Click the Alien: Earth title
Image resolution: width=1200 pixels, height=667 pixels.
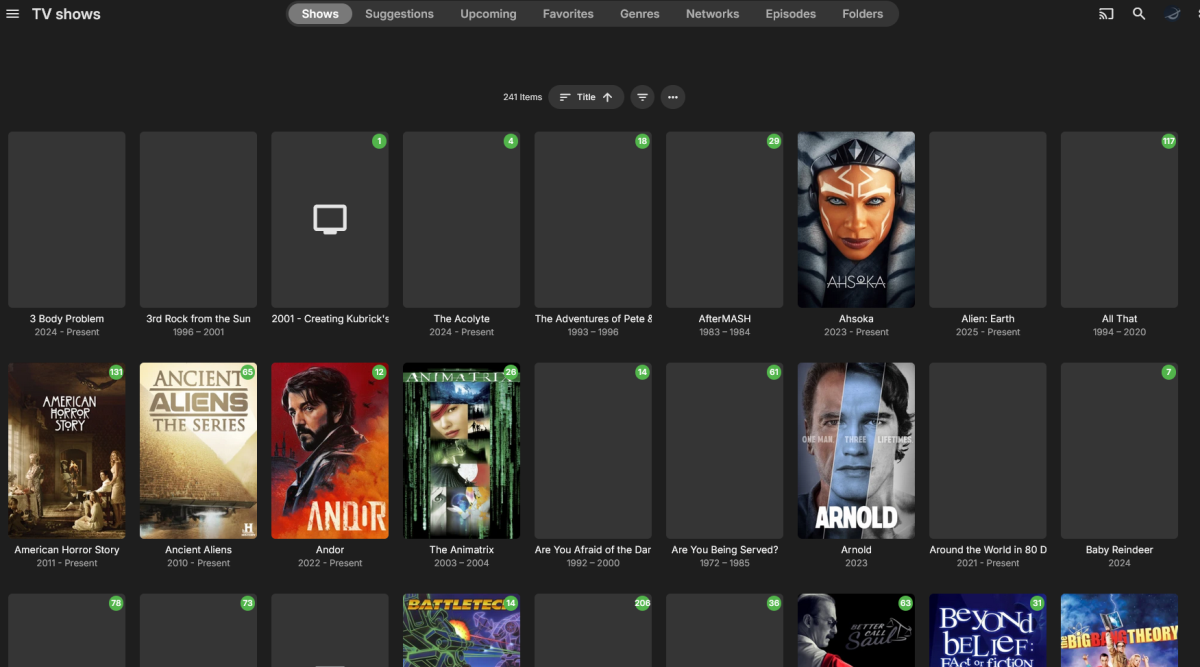click(988, 319)
